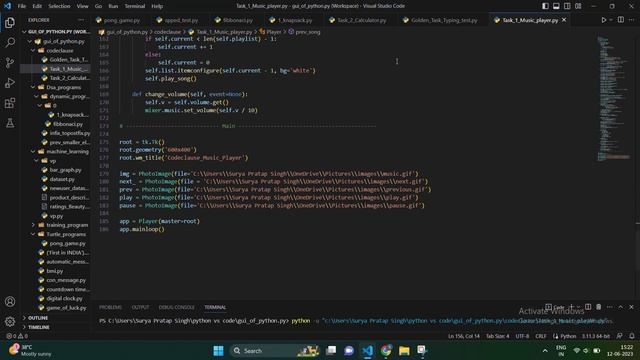
Task: Open terminal panel more actions ellipsis
Action: point(609,307)
